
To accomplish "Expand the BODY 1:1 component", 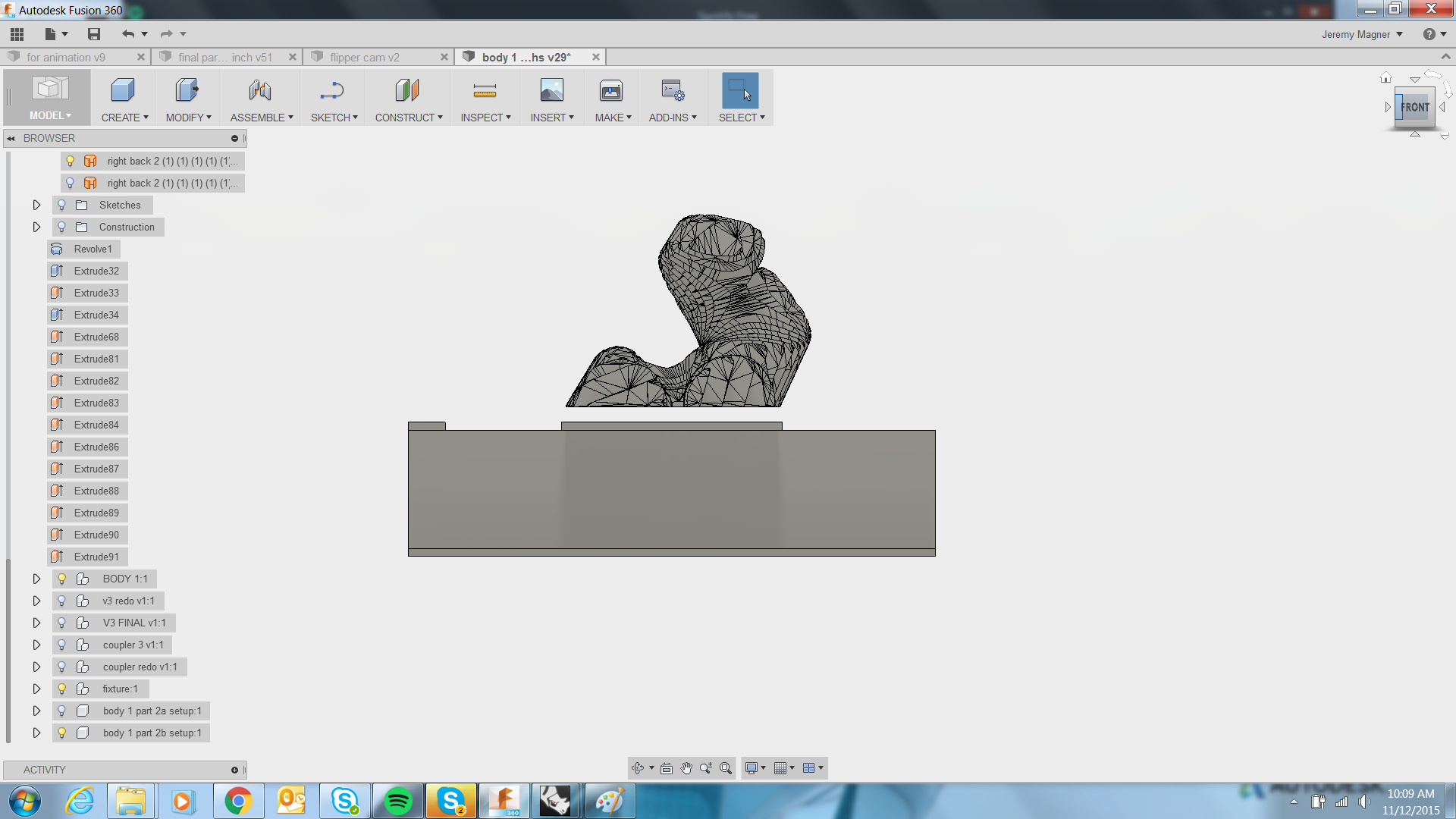I will pos(36,579).
